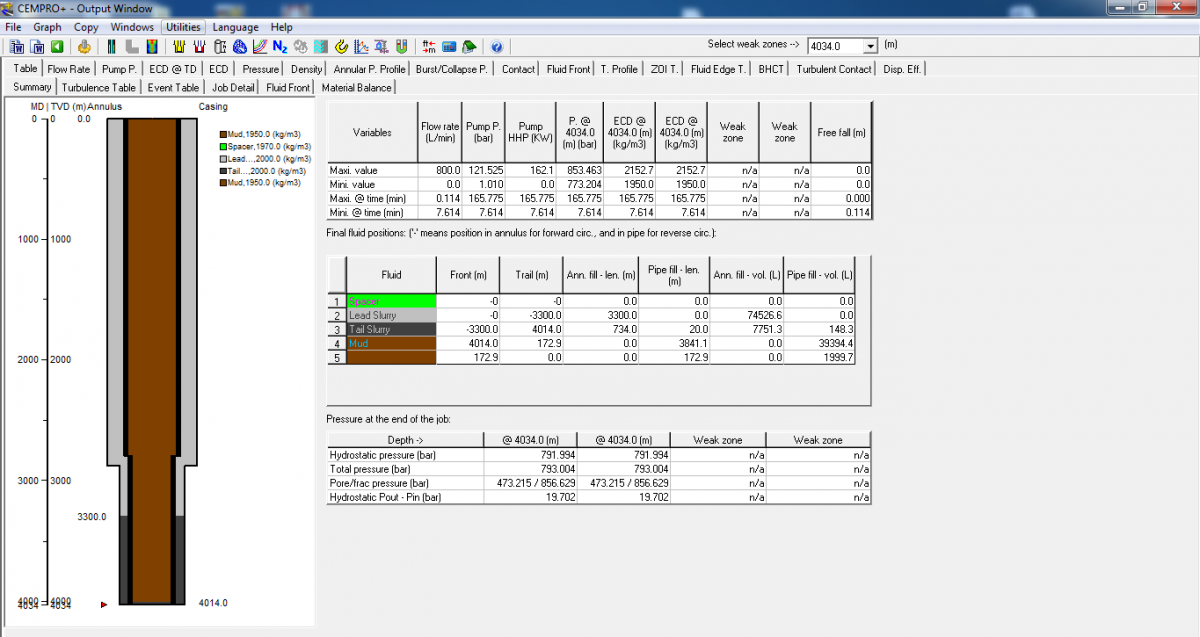Open the Utilities menu

[x=183, y=27]
